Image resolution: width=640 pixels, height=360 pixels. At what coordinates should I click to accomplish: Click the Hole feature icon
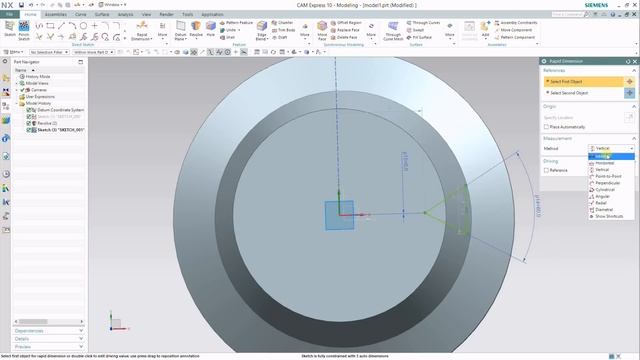click(211, 27)
